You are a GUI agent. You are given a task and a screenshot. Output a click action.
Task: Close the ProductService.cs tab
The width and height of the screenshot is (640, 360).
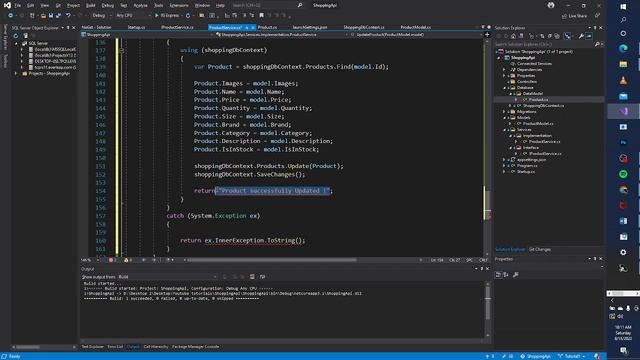click(253, 27)
